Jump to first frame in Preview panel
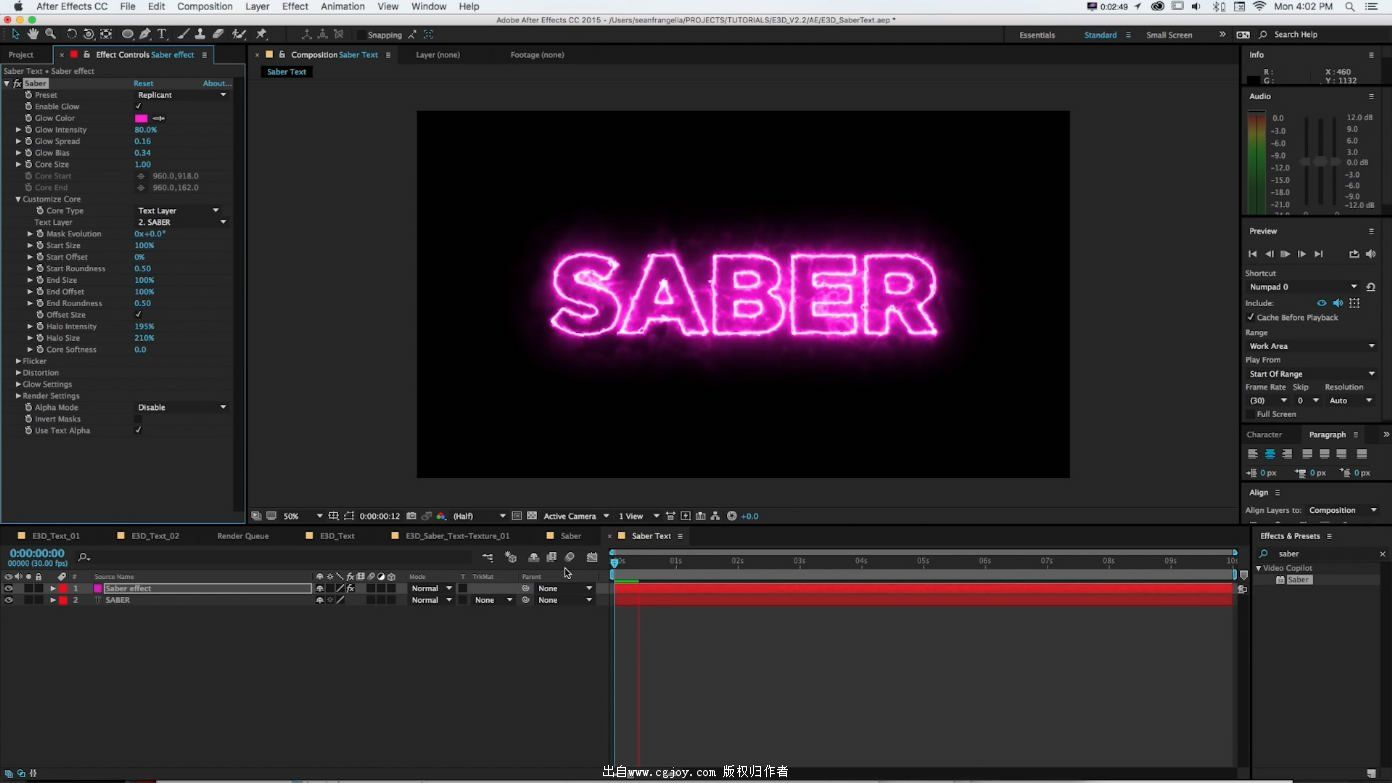Image resolution: width=1392 pixels, height=783 pixels. pyautogui.click(x=1252, y=254)
